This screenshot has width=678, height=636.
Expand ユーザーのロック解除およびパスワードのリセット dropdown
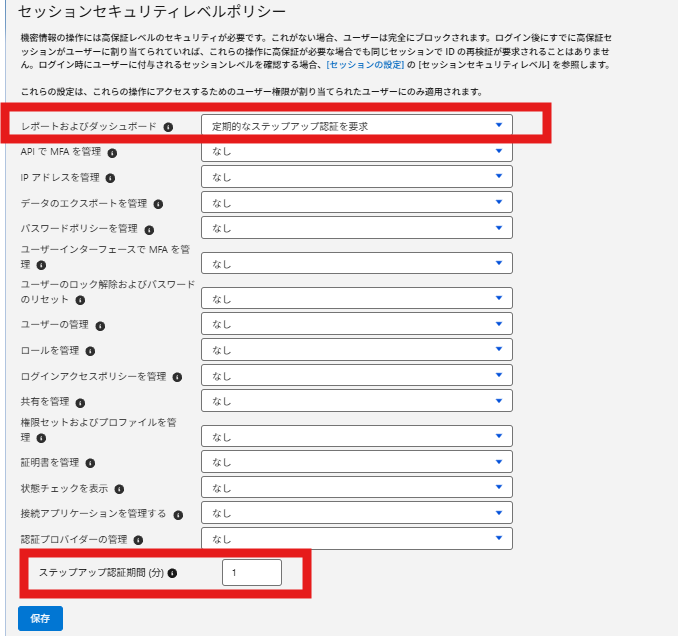357,298
